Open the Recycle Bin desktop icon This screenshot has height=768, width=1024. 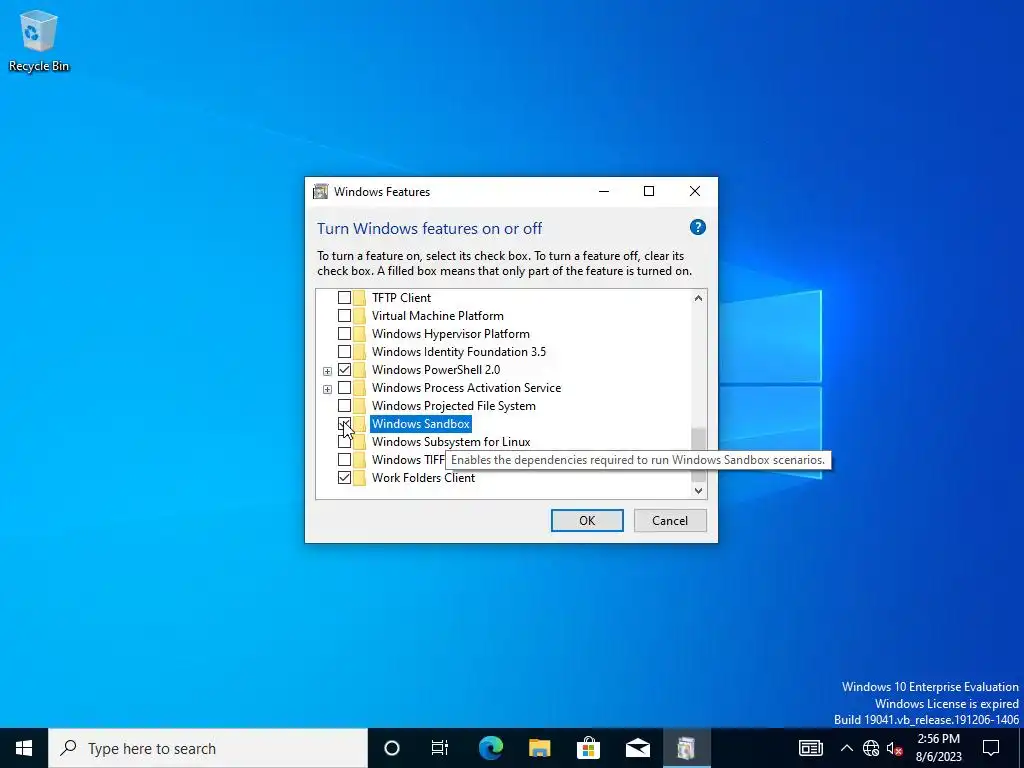[39, 40]
